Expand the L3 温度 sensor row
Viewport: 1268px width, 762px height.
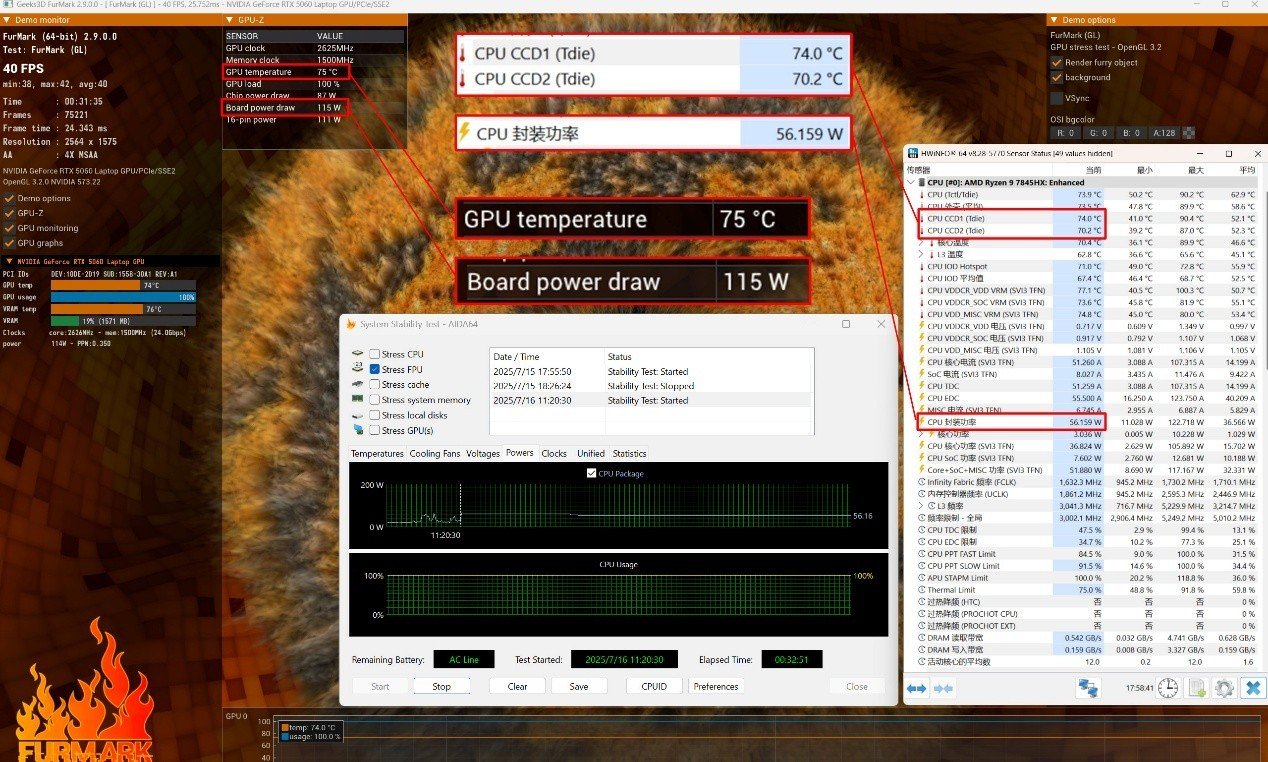[921, 255]
